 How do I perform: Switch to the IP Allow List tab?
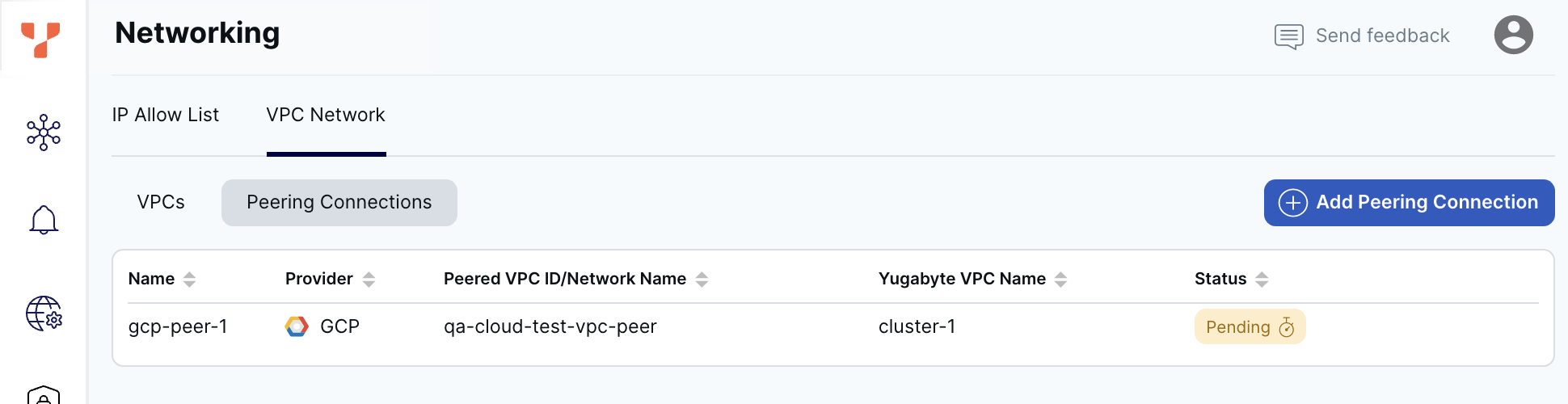coord(166,115)
